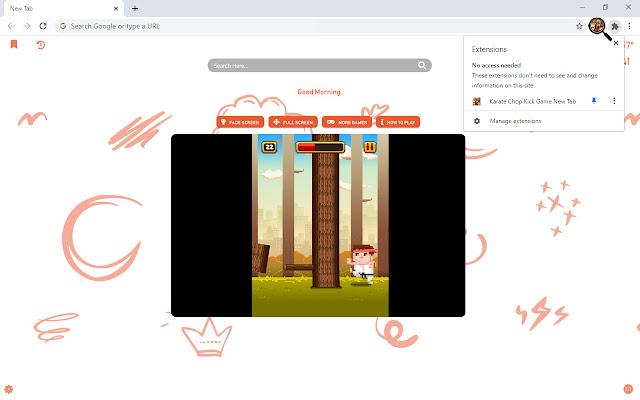Viewport: 640px width, 400px height.
Task: Unpin Karate Chop Kick Game extension
Action: pyautogui.click(x=594, y=101)
